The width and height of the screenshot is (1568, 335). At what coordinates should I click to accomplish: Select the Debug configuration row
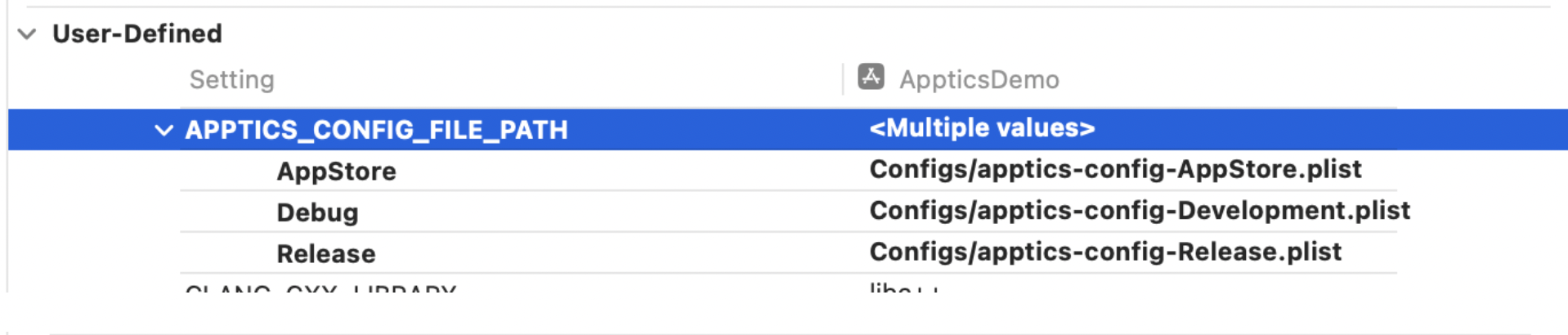pyautogui.click(x=317, y=212)
